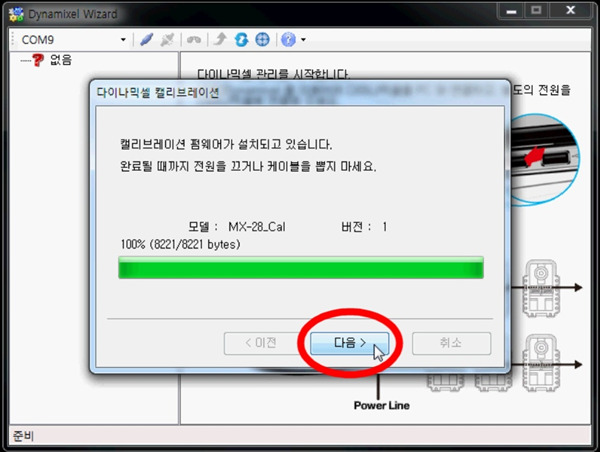The width and height of the screenshot is (600, 452).
Task: Click the green firmware progress bar
Action: [x=300, y=267]
